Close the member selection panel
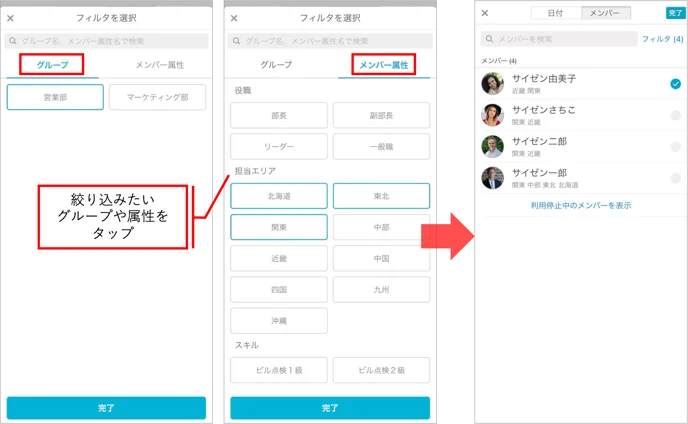Screen dimensions: 688x424 pos(485,13)
